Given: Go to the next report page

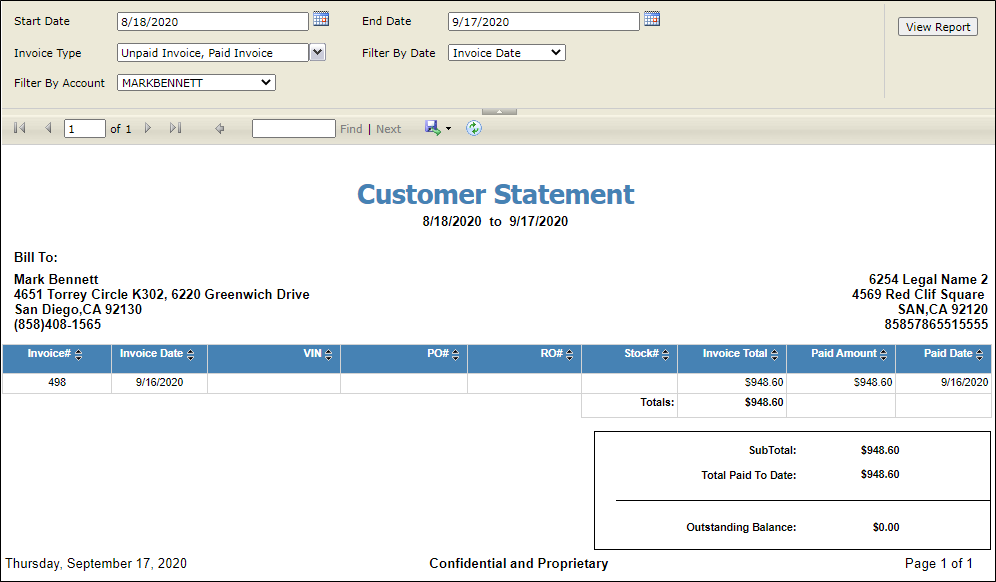Looking at the screenshot, I should pyautogui.click(x=148, y=128).
